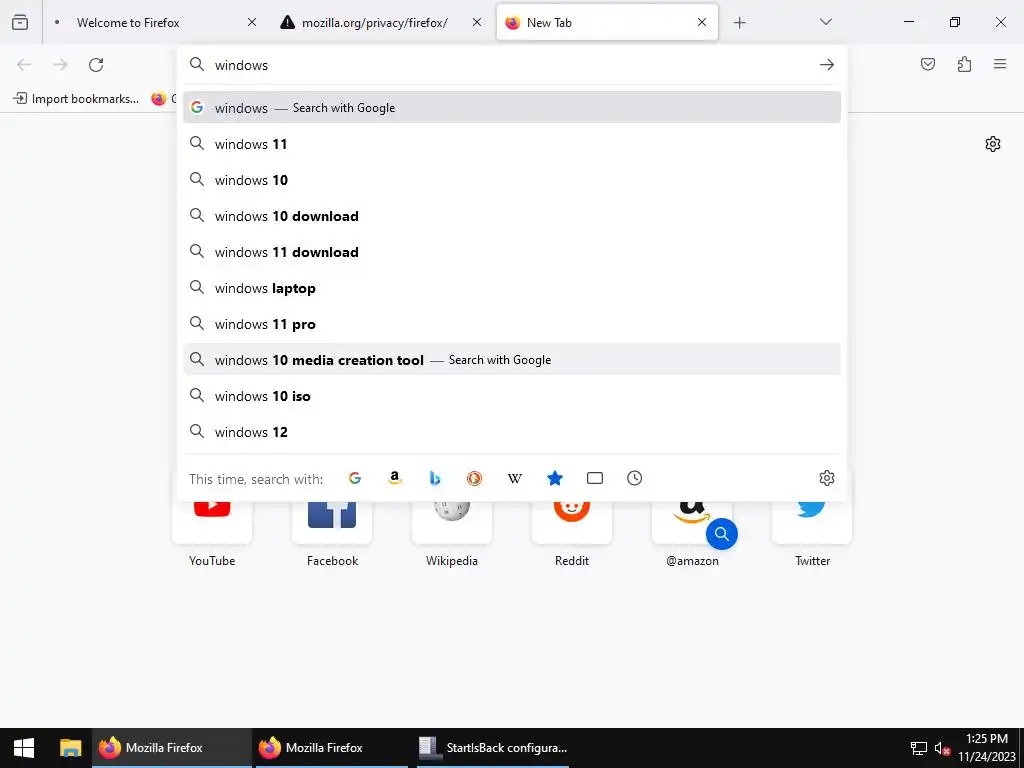Click the address bar containing 'windows'

tap(512, 65)
